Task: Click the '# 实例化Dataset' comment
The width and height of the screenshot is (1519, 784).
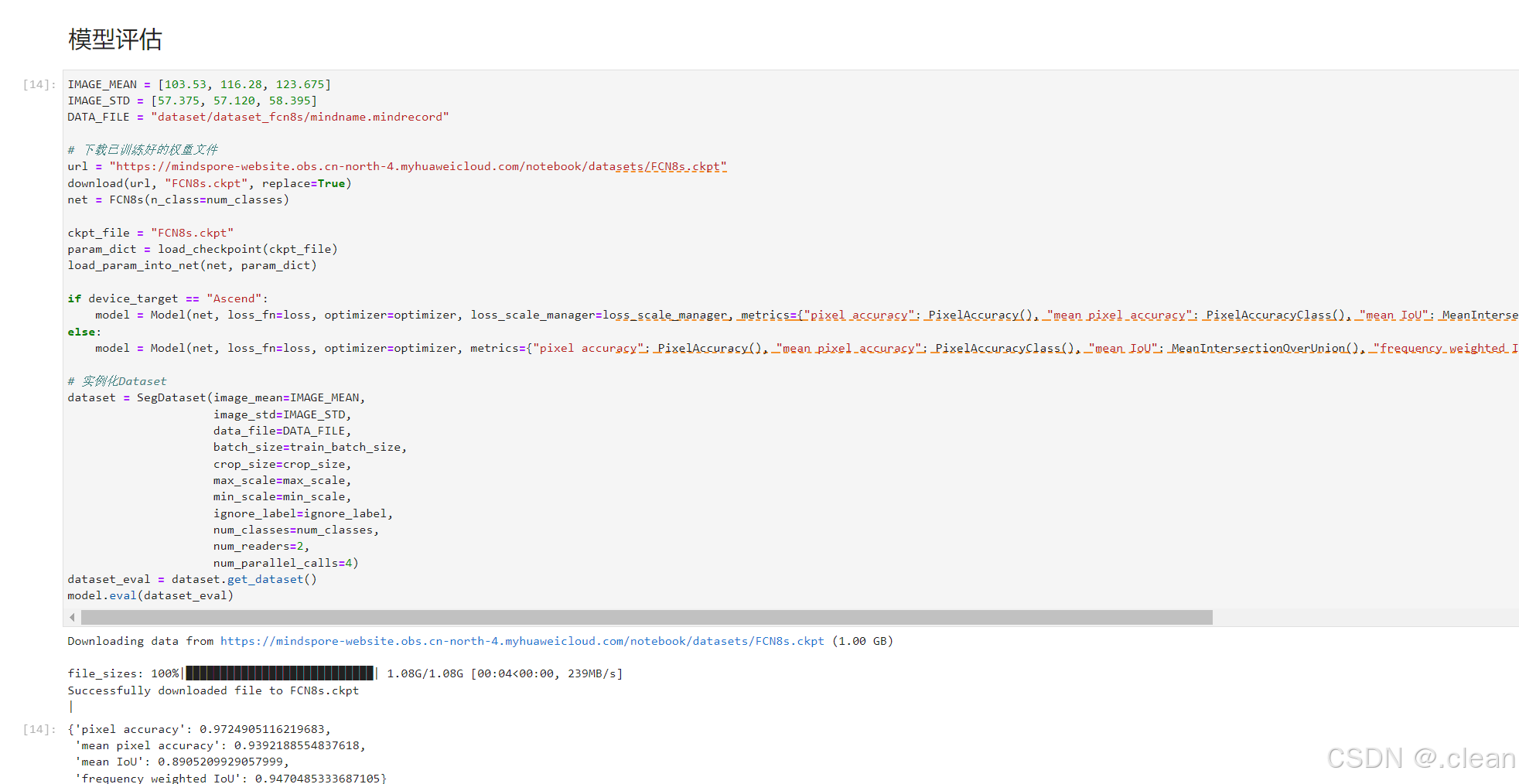Action: [117, 381]
